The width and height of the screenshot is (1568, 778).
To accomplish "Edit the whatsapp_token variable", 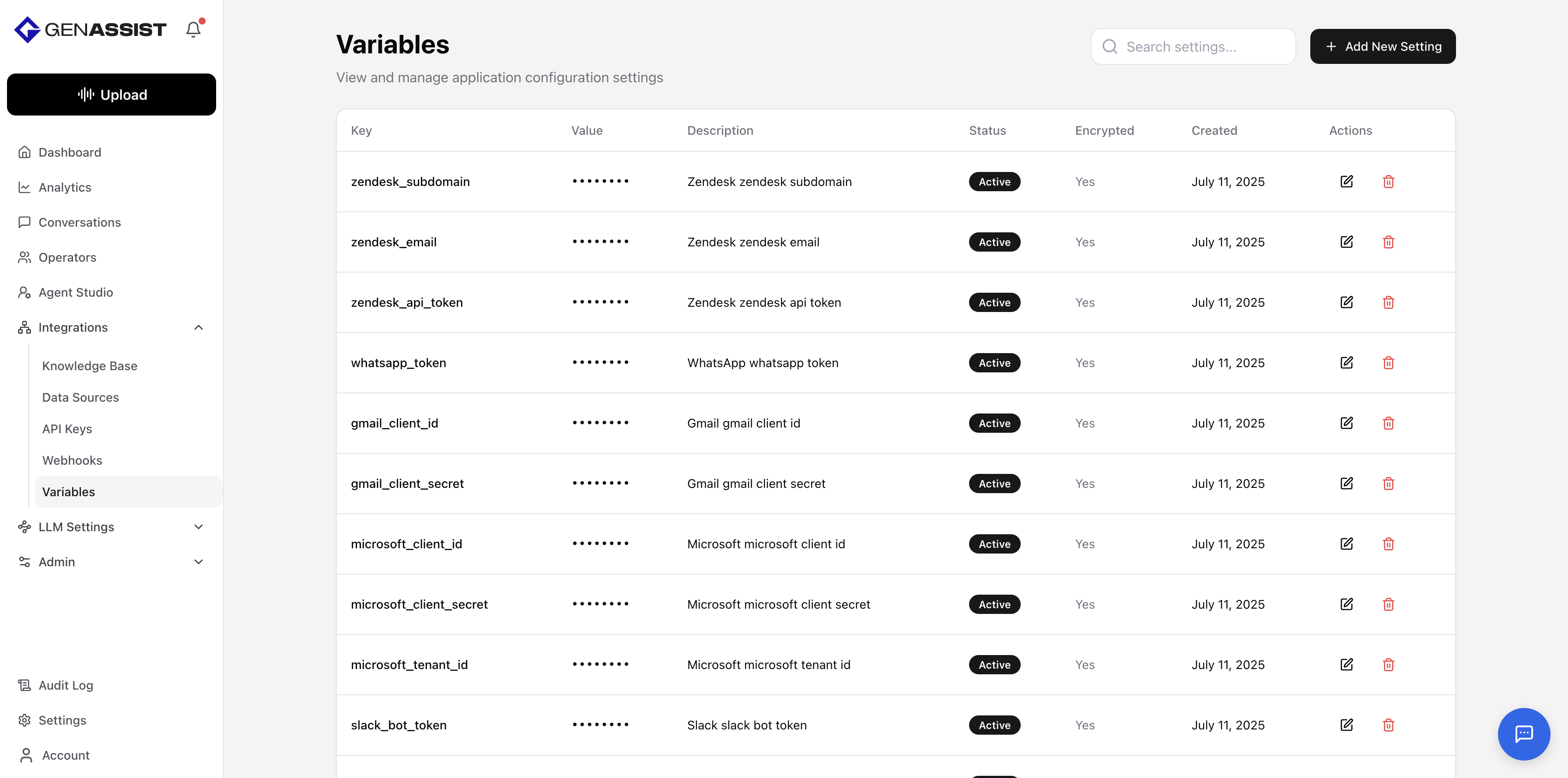I will pyautogui.click(x=1347, y=363).
